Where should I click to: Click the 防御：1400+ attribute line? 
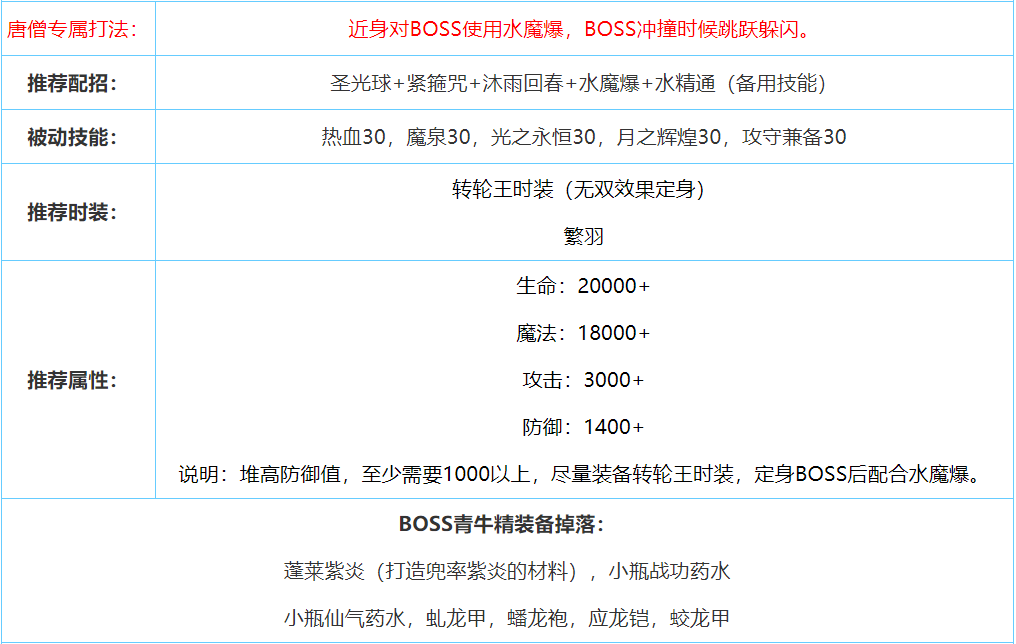[584, 427]
